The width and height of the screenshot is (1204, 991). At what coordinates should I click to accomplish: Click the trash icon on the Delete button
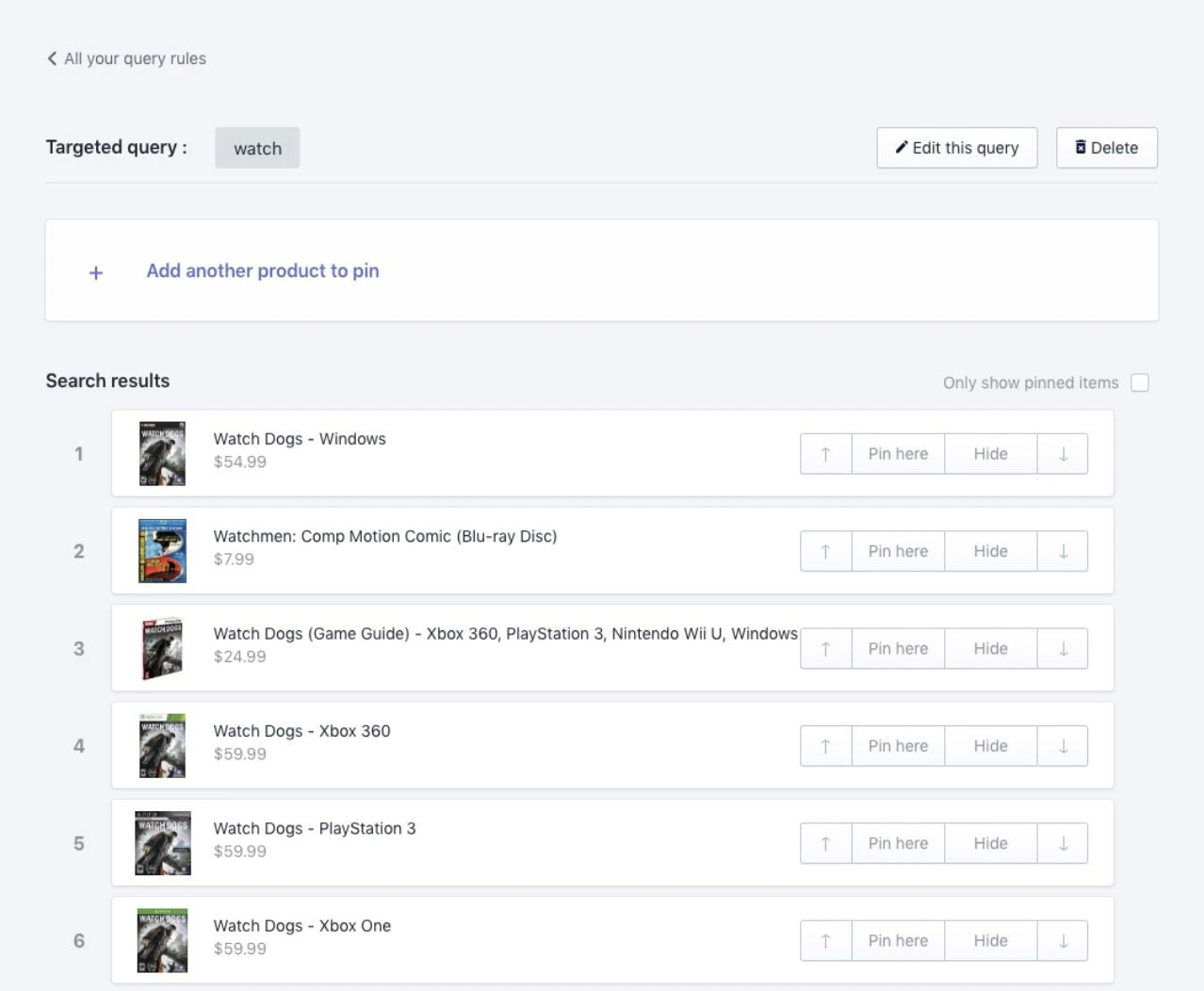tap(1080, 147)
